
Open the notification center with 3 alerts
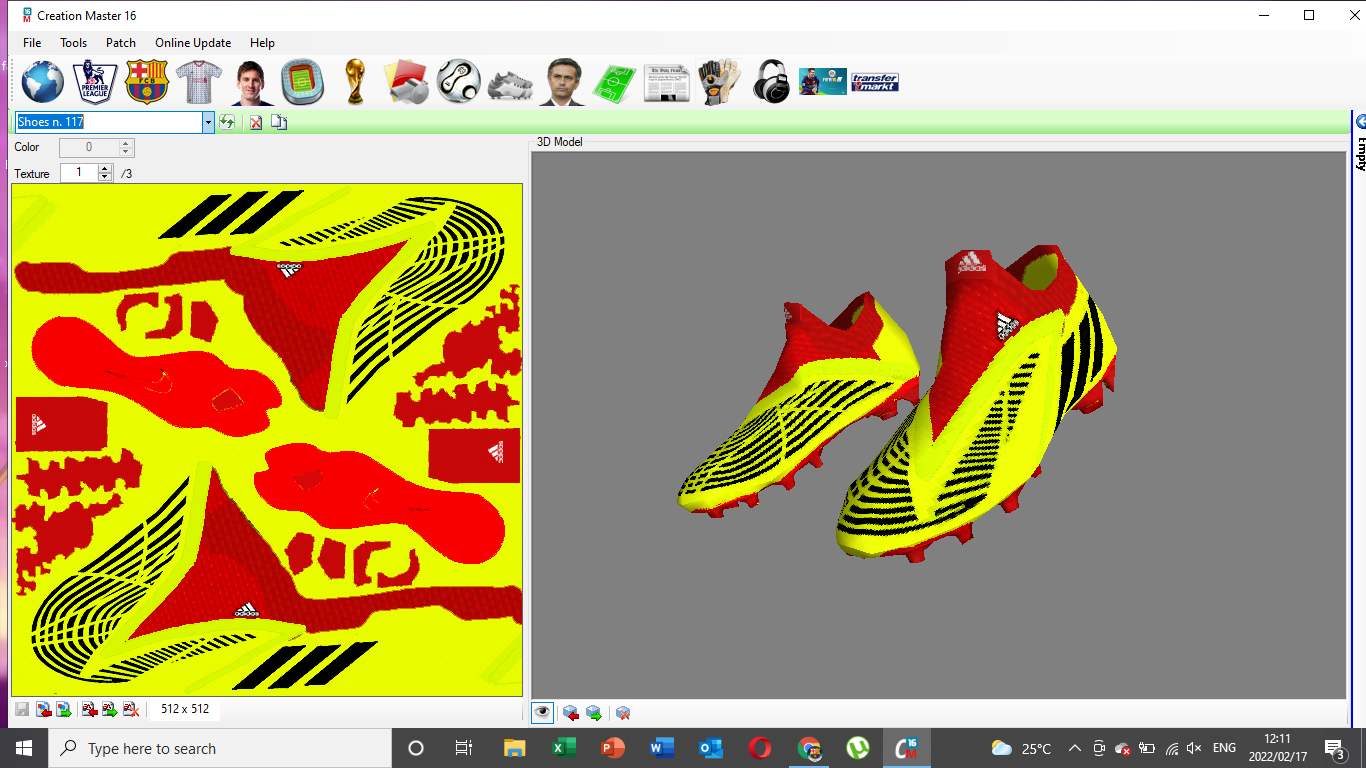tap(1334, 748)
